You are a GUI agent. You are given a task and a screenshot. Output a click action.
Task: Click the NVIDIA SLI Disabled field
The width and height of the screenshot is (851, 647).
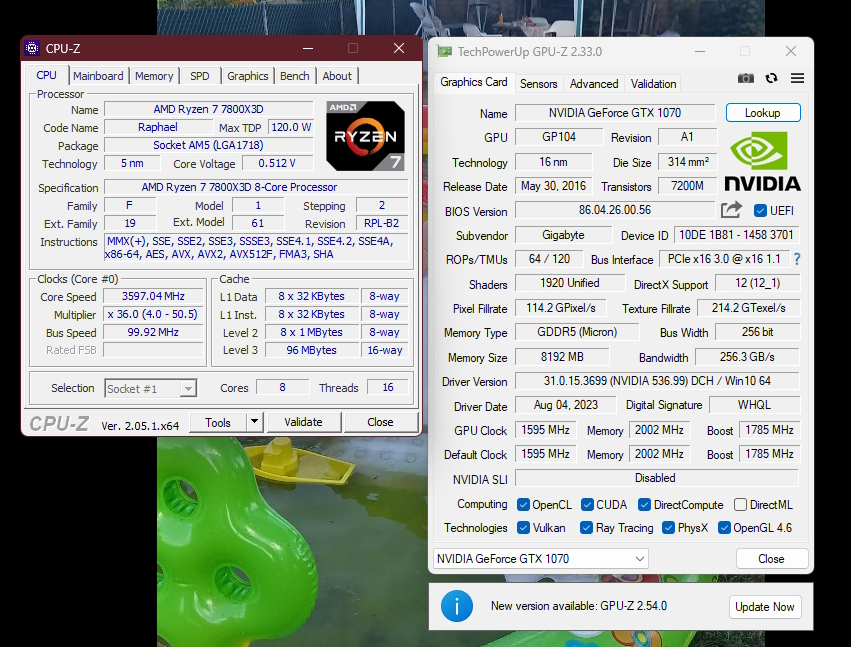click(656, 478)
